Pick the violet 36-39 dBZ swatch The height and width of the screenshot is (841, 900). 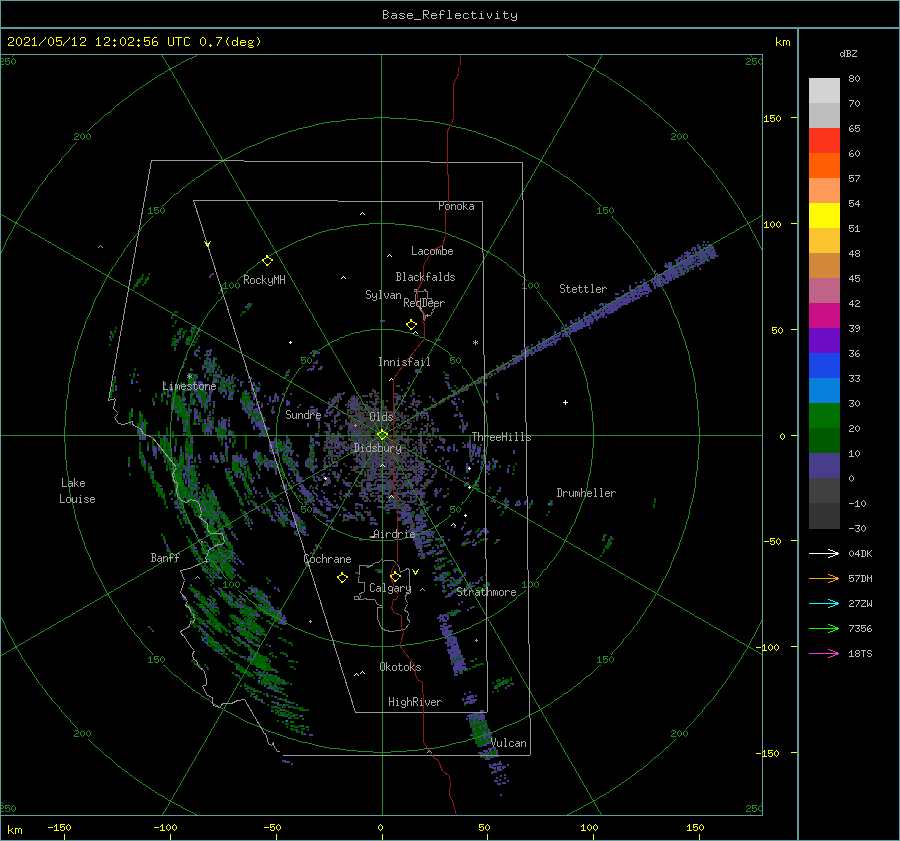coord(824,341)
